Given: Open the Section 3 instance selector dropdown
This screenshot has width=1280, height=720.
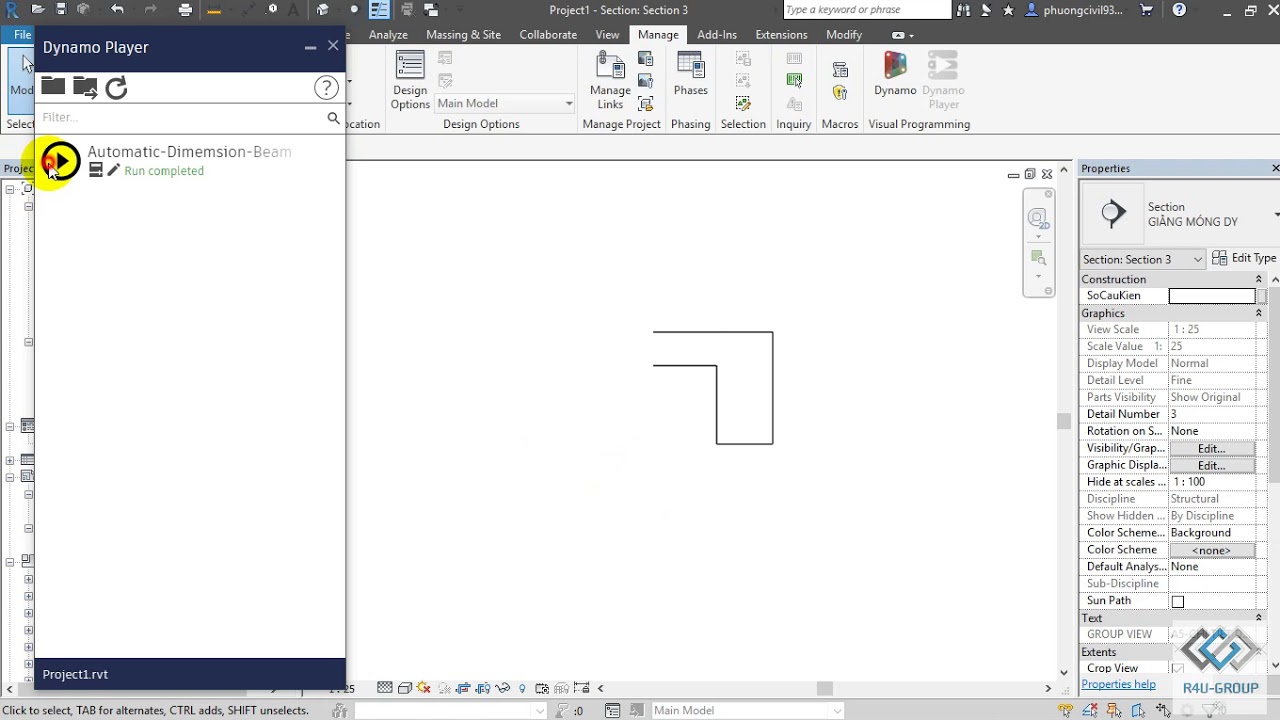Looking at the screenshot, I should tap(1142, 259).
